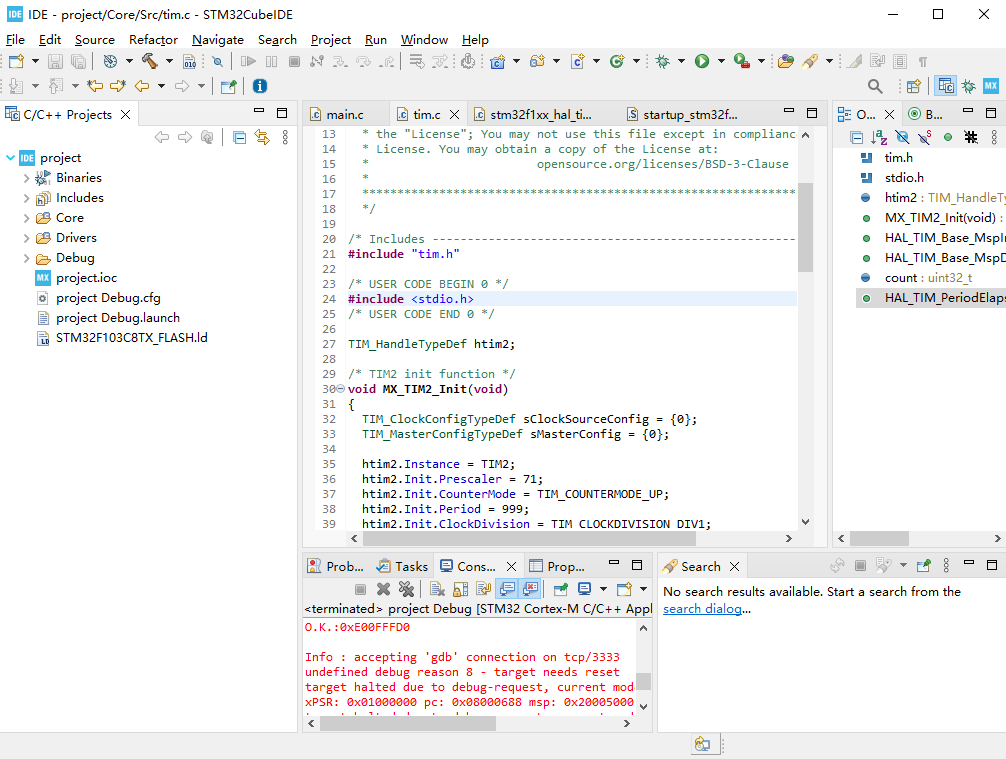
Task: Collapse the MX_TIM2_Init function fold marker
Action: point(341,389)
